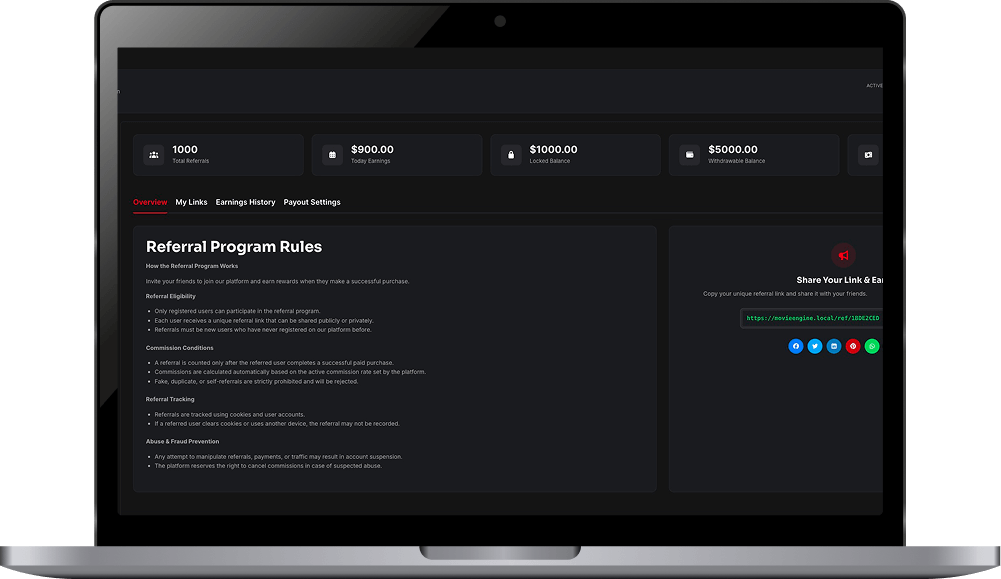Switch to the My Links tab
Viewport: 1001px width, 579px height.
pyautogui.click(x=191, y=202)
